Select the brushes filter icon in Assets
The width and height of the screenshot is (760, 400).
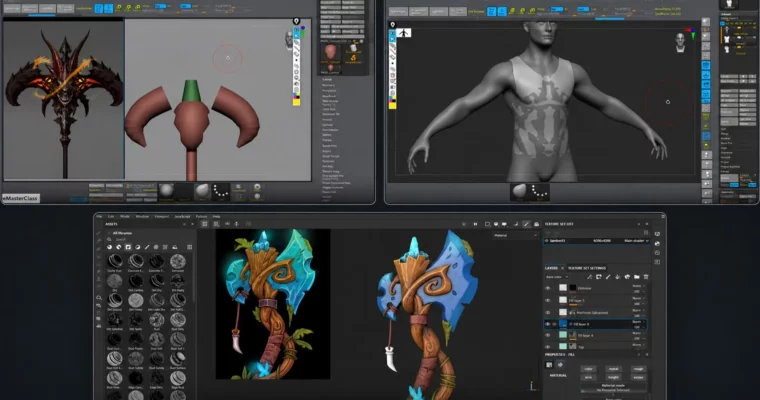(147, 247)
